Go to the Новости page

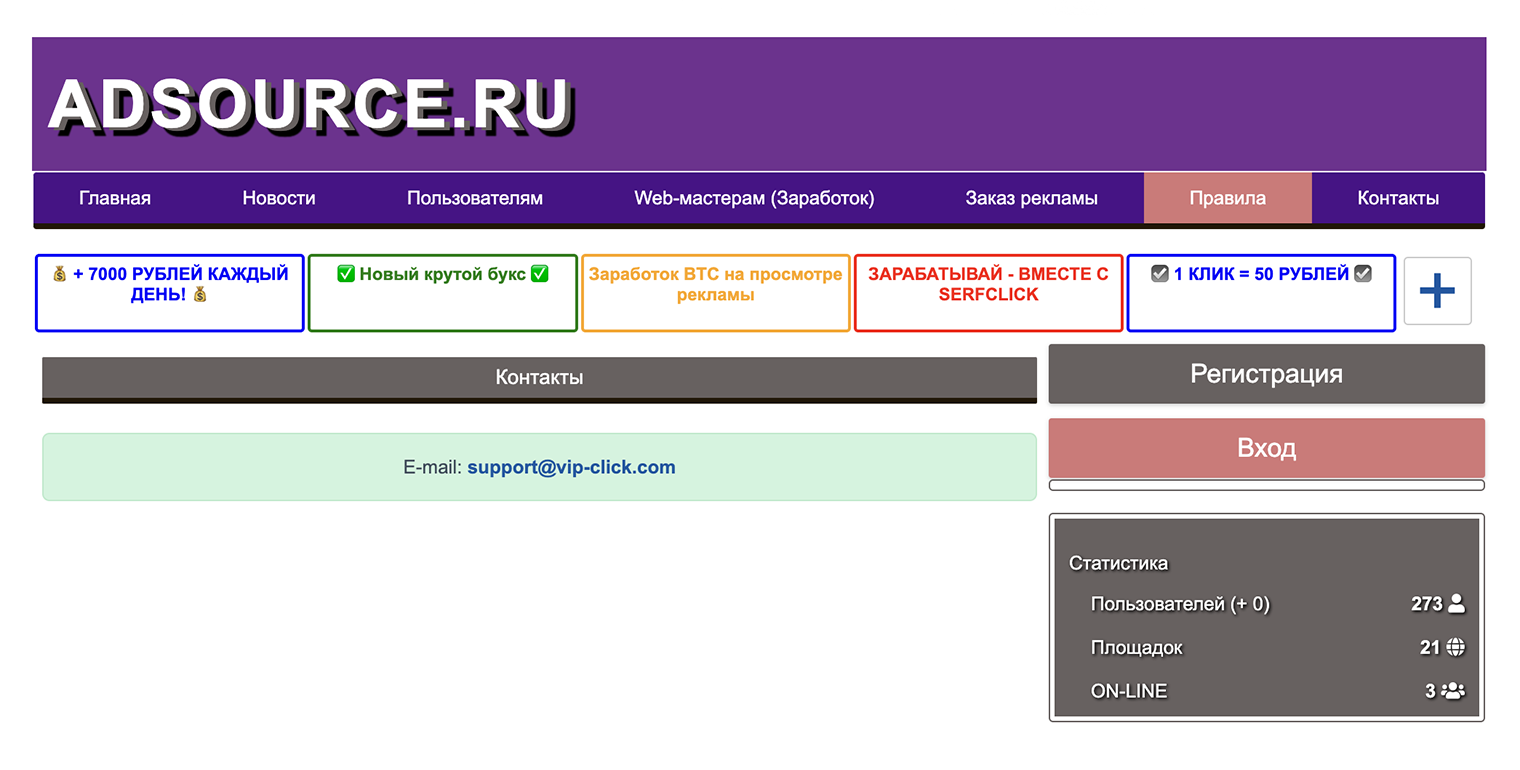click(x=279, y=198)
